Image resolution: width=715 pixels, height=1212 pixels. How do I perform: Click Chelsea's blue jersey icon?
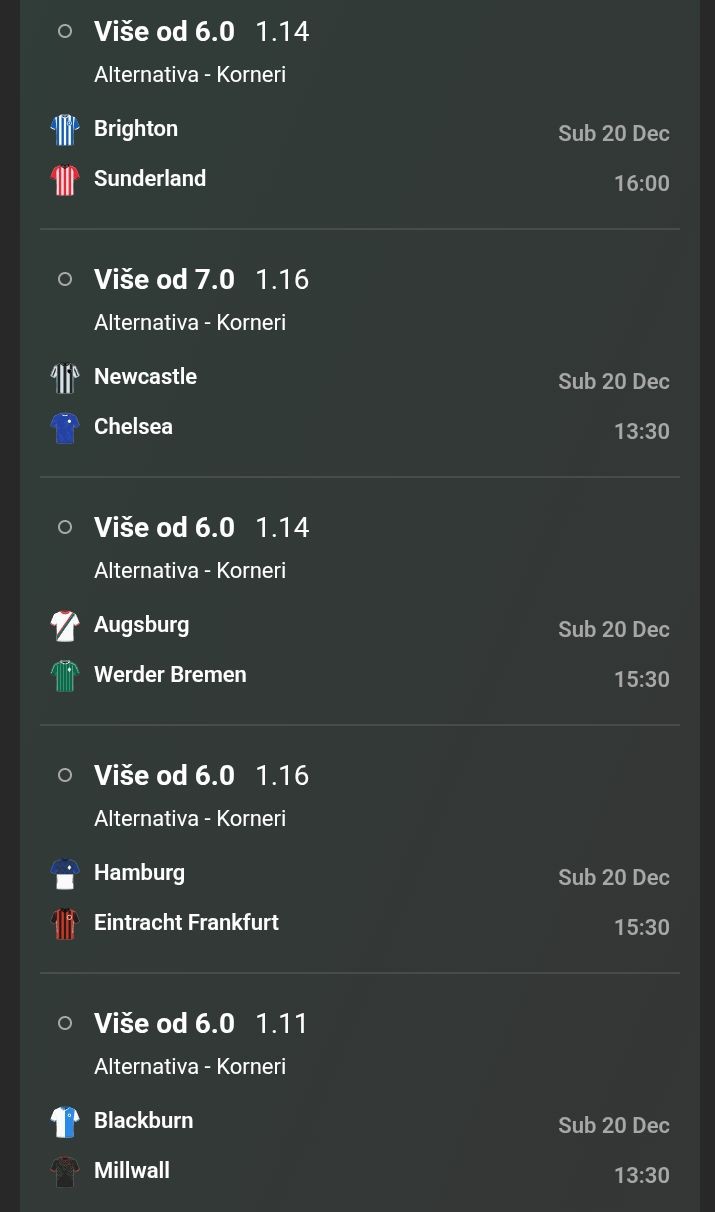(x=65, y=428)
